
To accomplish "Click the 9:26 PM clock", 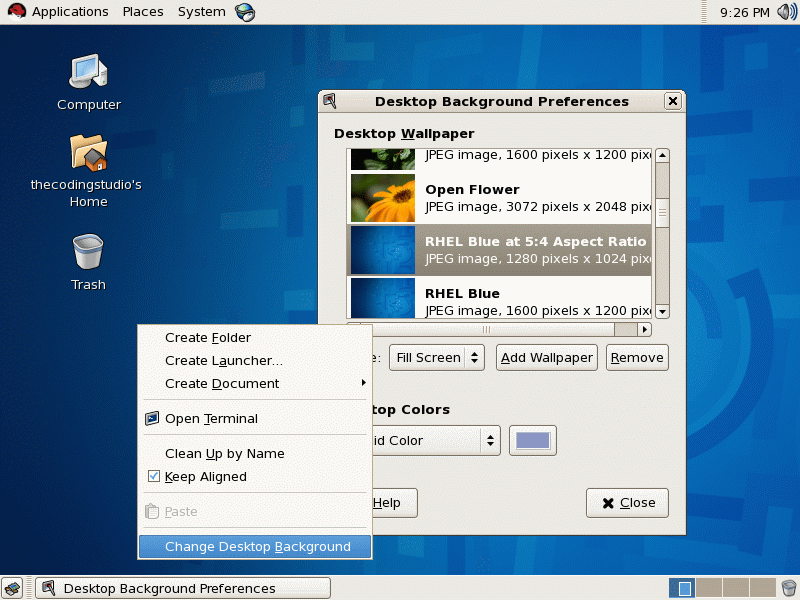I will click(x=744, y=12).
